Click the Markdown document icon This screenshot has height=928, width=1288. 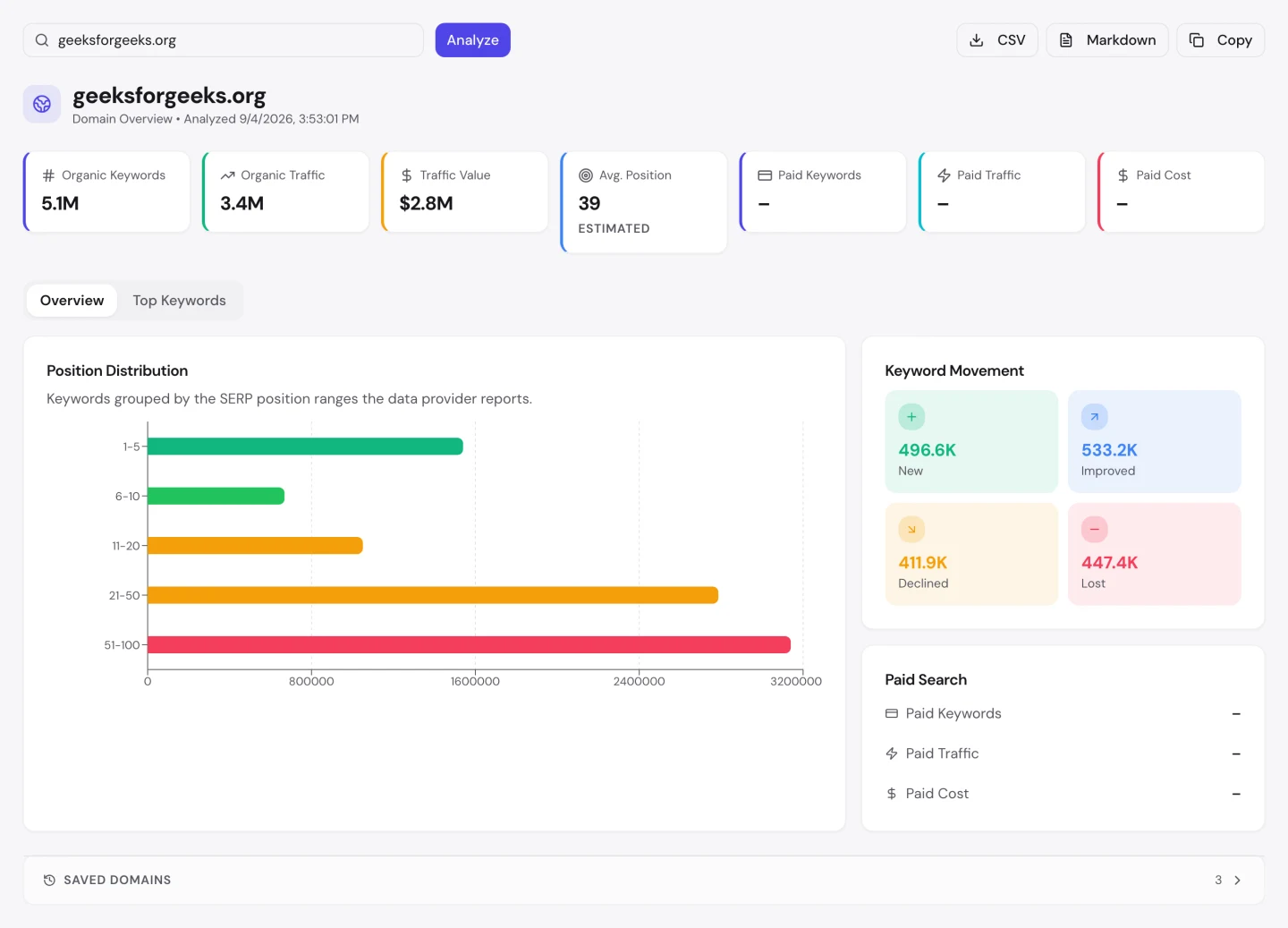[x=1066, y=40]
